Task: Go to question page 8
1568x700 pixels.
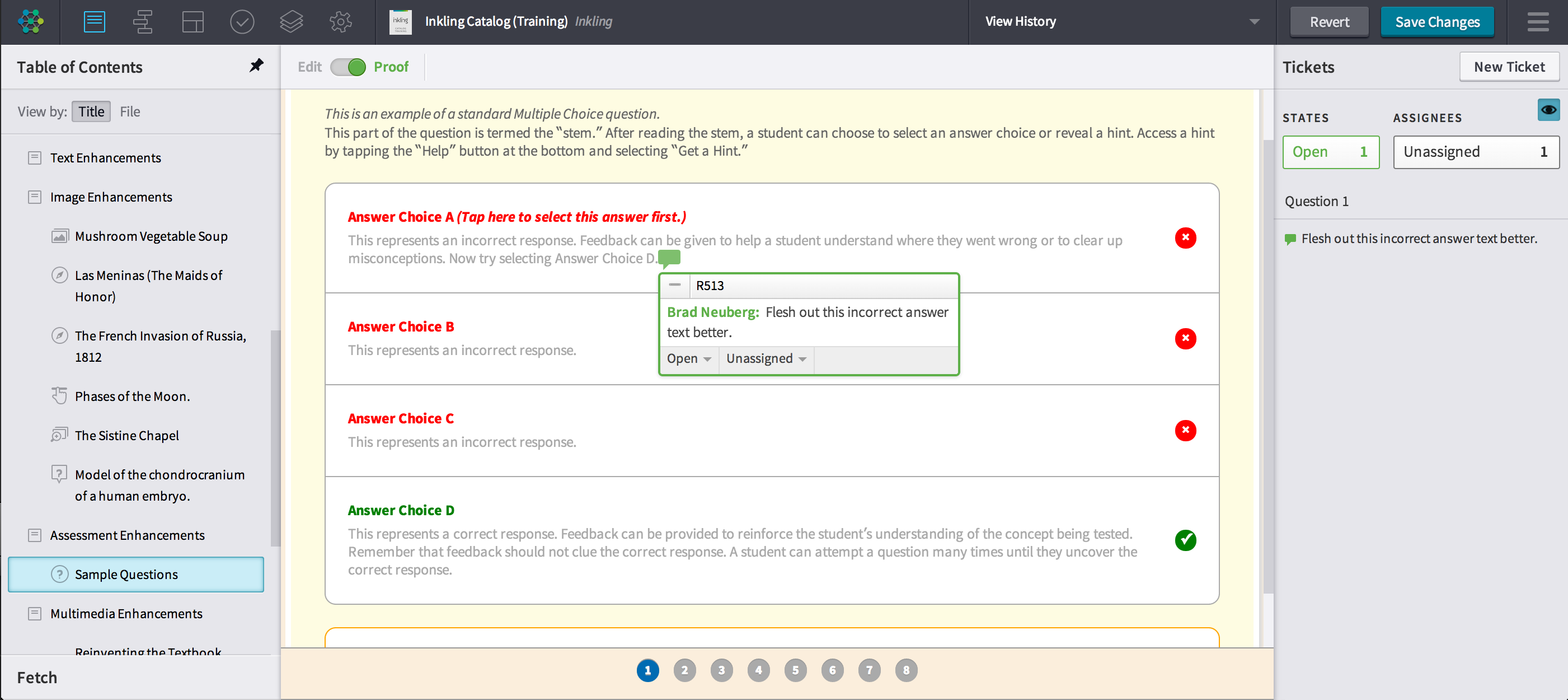Action: tap(906, 670)
